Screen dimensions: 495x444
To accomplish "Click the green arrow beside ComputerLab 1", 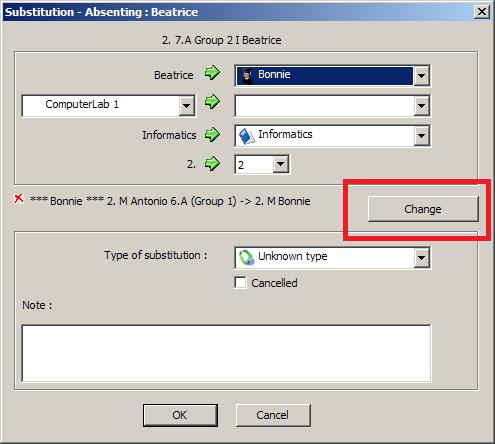I will 212,101.
